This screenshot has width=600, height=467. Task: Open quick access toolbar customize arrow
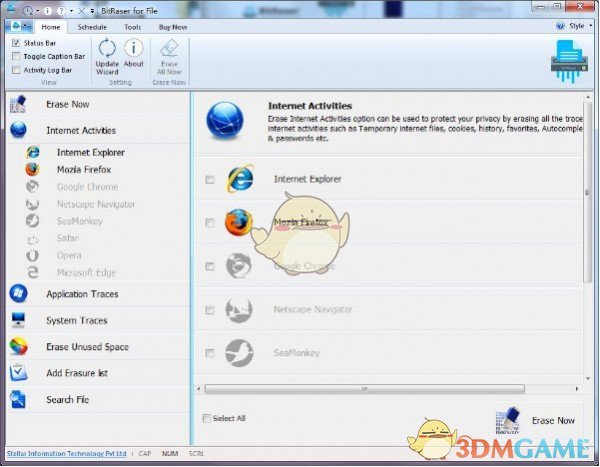point(93,11)
